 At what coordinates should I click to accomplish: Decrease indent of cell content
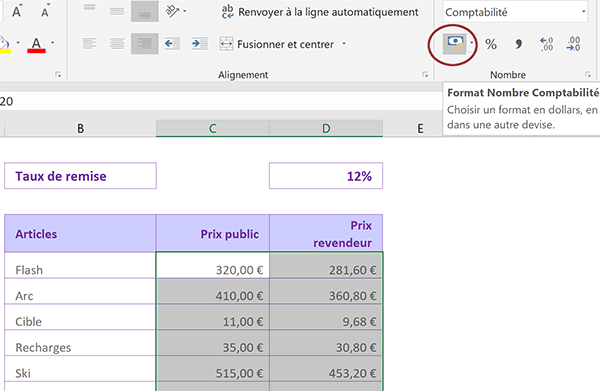tap(172, 44)
